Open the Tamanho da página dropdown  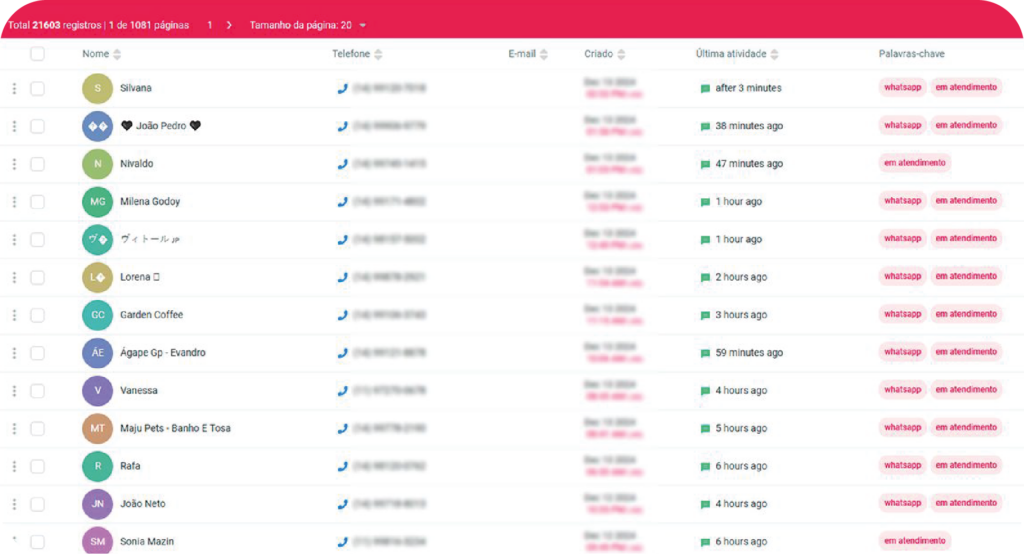(308, 25)
